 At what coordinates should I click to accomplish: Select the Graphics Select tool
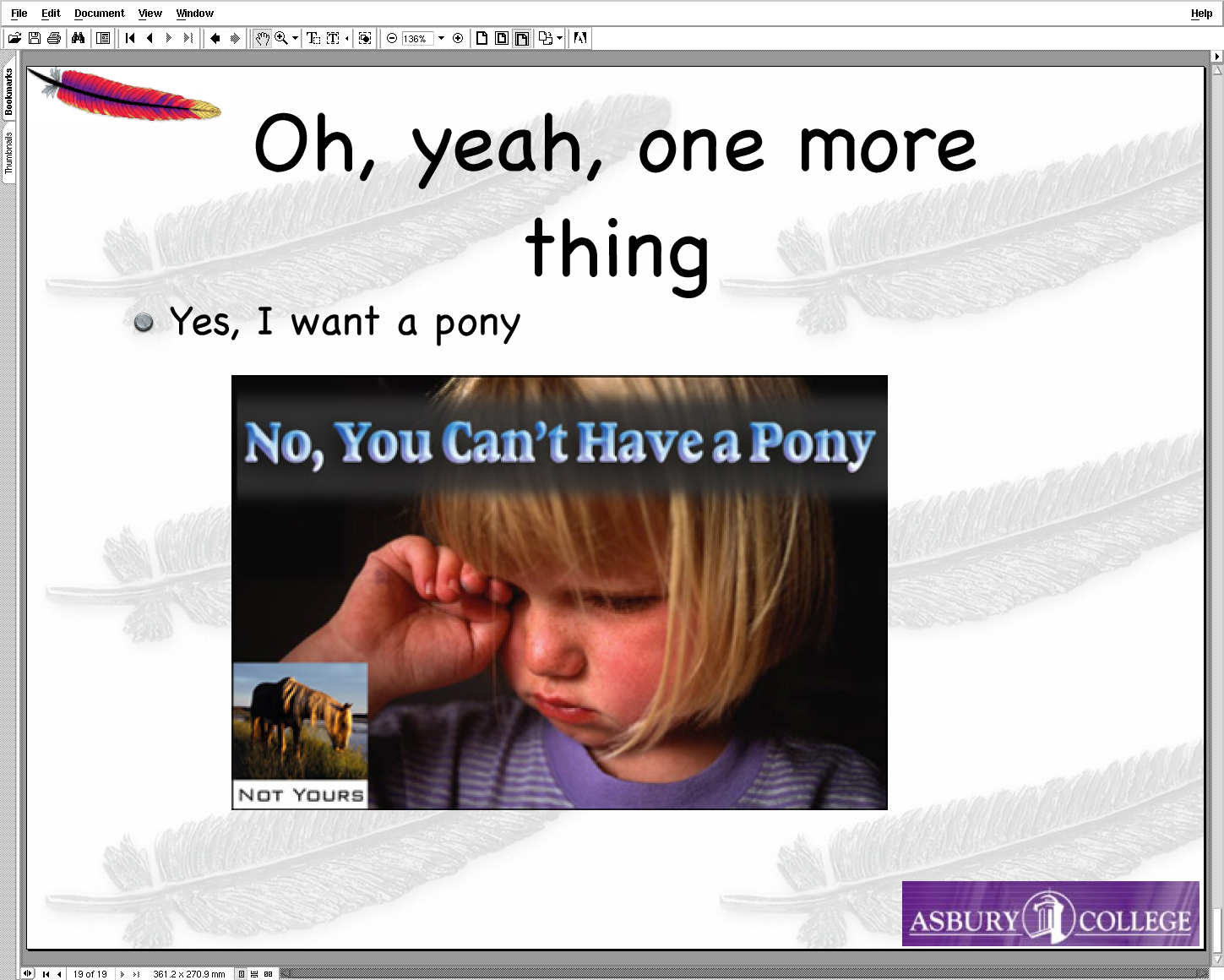(365, 38)
